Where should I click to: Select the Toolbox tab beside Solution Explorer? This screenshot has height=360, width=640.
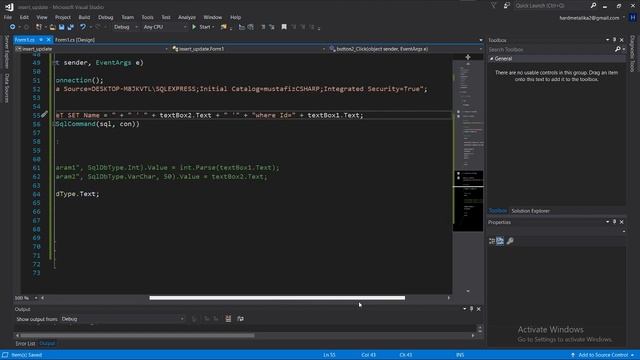[x=498, y=211]
